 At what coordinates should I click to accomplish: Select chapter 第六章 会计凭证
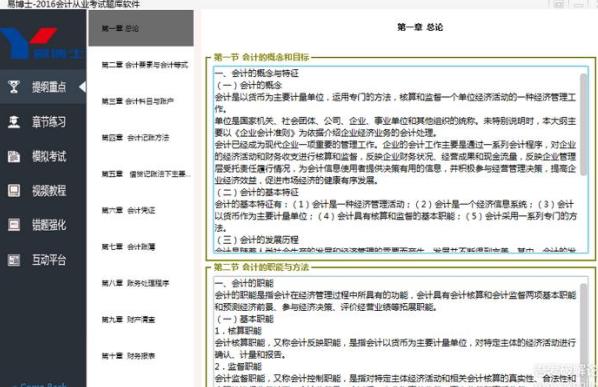coord(129,210)
